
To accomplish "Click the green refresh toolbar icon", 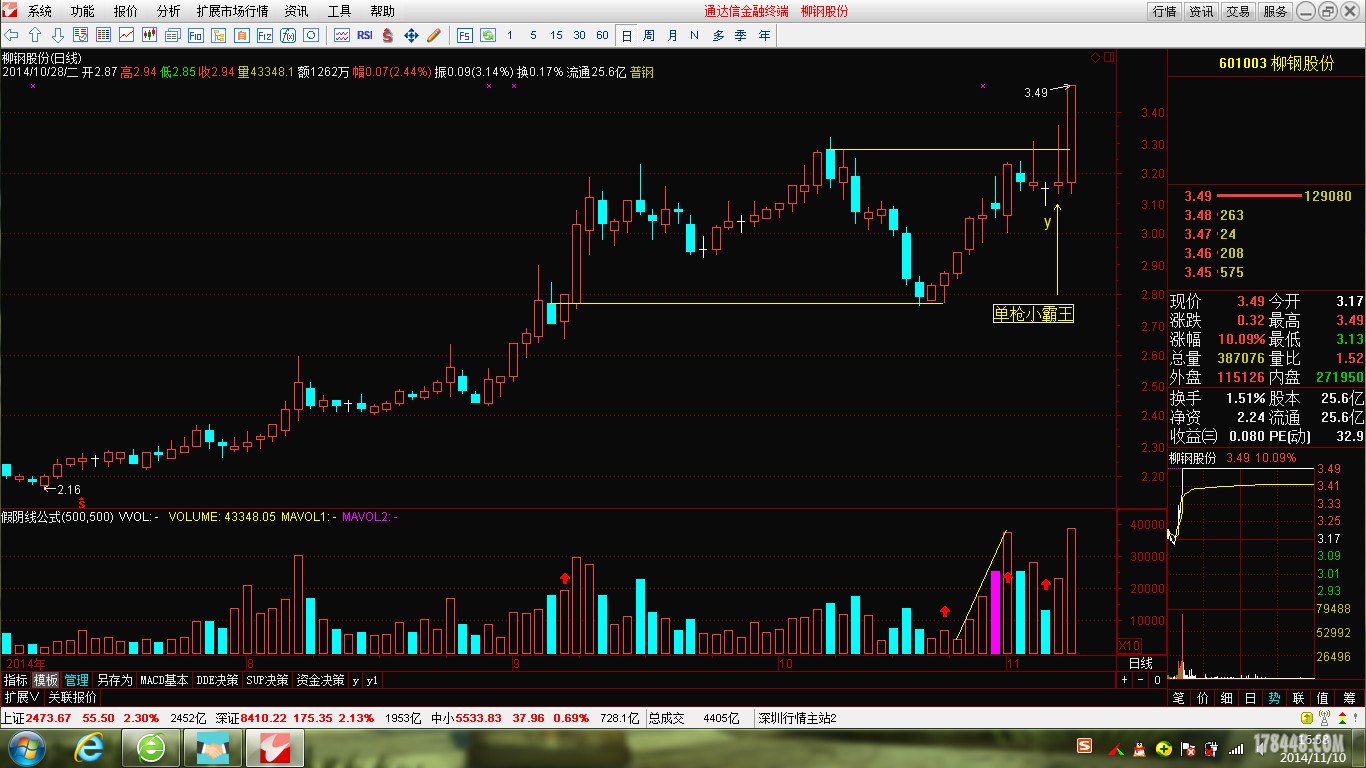I will (x=488, y=35).
